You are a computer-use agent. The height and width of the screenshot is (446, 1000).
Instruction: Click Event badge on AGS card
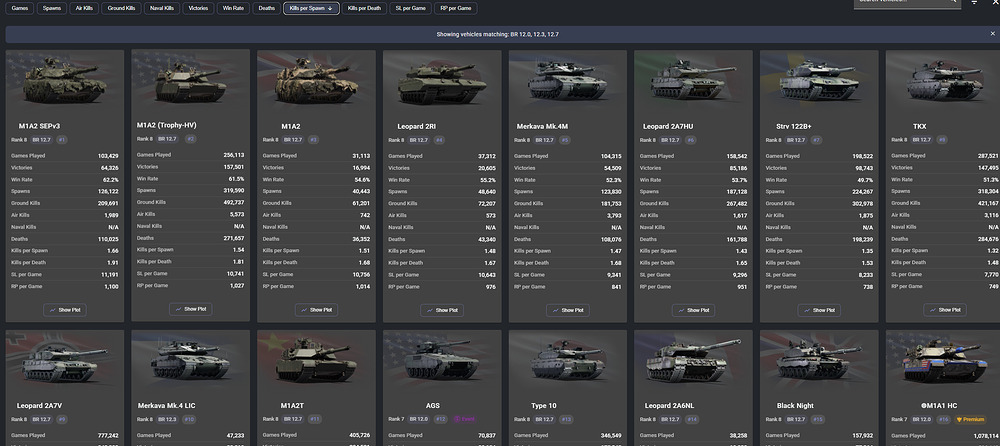[x=466, y=420]
